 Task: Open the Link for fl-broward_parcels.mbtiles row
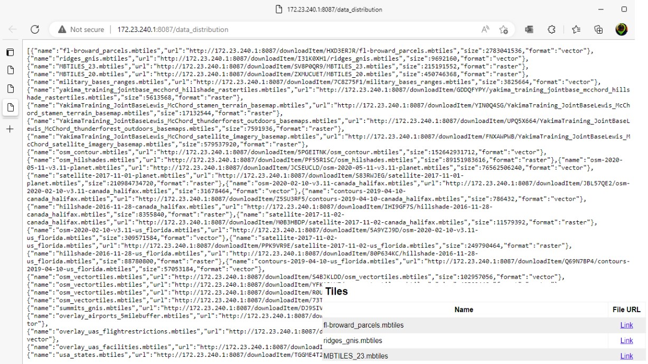point(627,325)
